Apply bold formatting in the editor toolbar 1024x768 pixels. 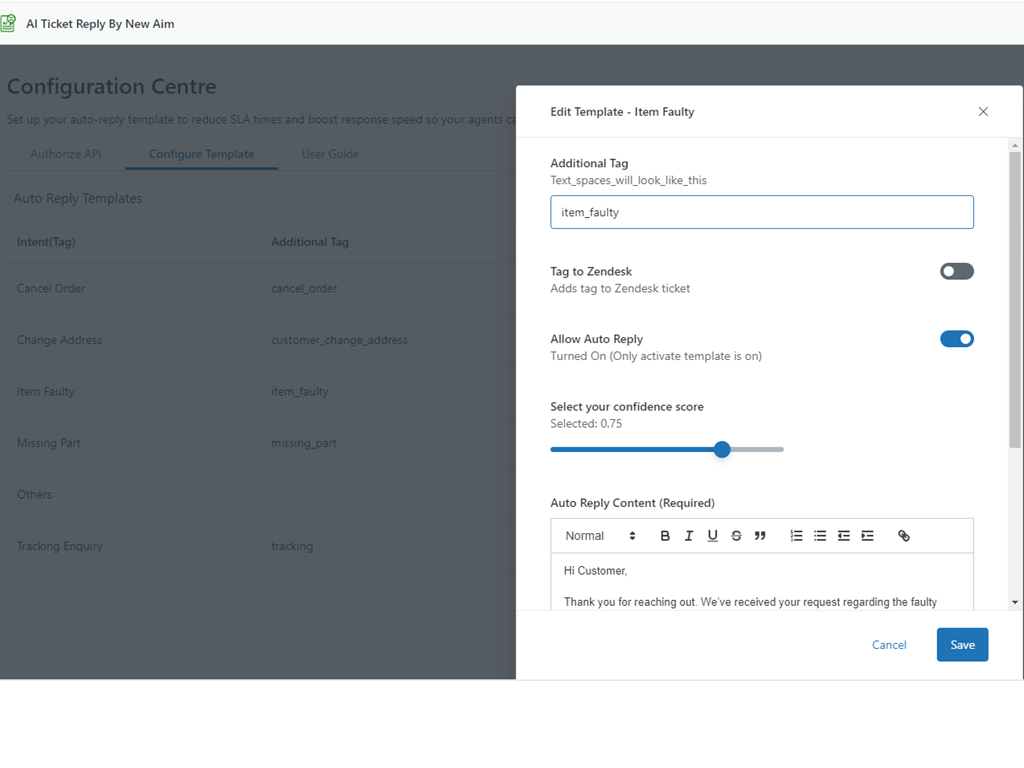coord(665,536)
